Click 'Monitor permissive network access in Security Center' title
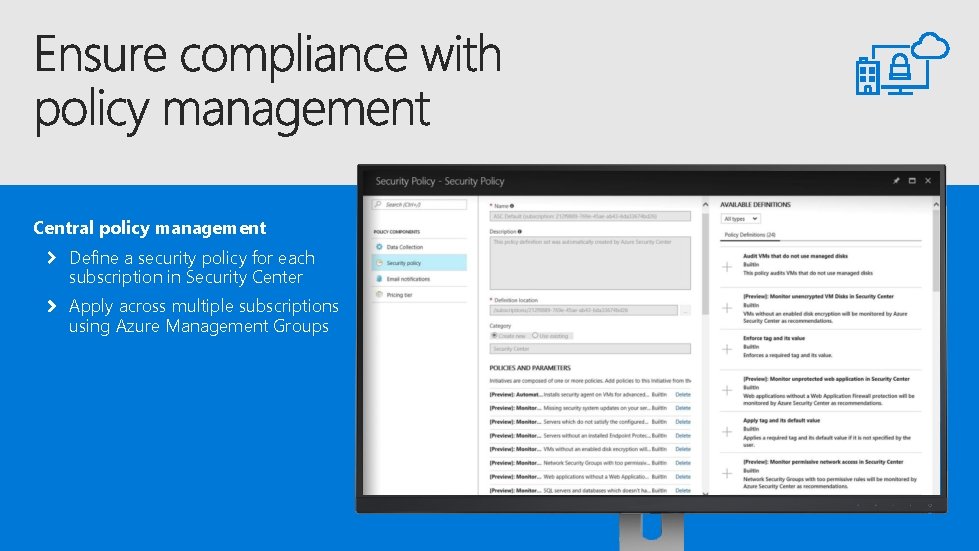The image size is (979, 551). click(823, 462)
